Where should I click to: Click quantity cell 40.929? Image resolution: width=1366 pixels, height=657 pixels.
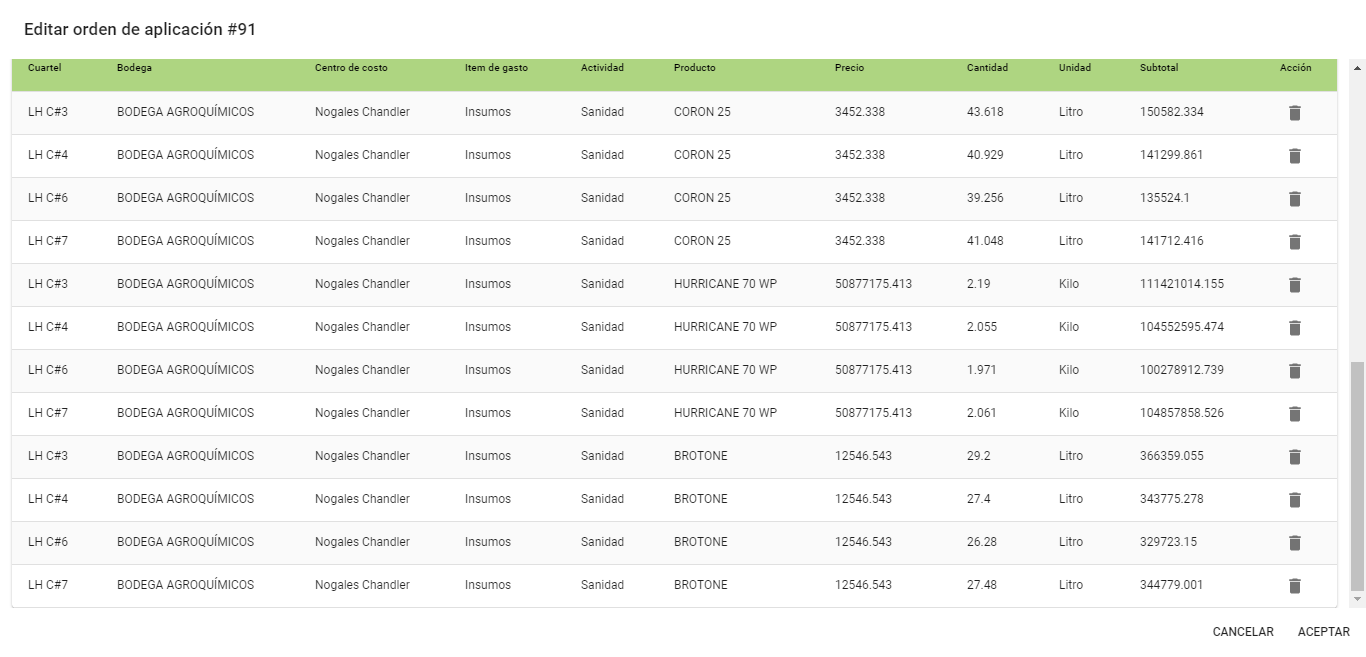[985, 155]
